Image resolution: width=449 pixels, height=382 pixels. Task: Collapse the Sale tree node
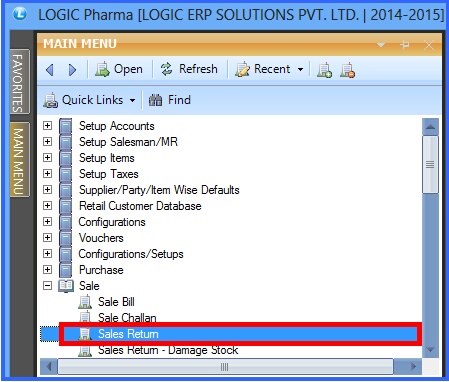pos(48,286)
